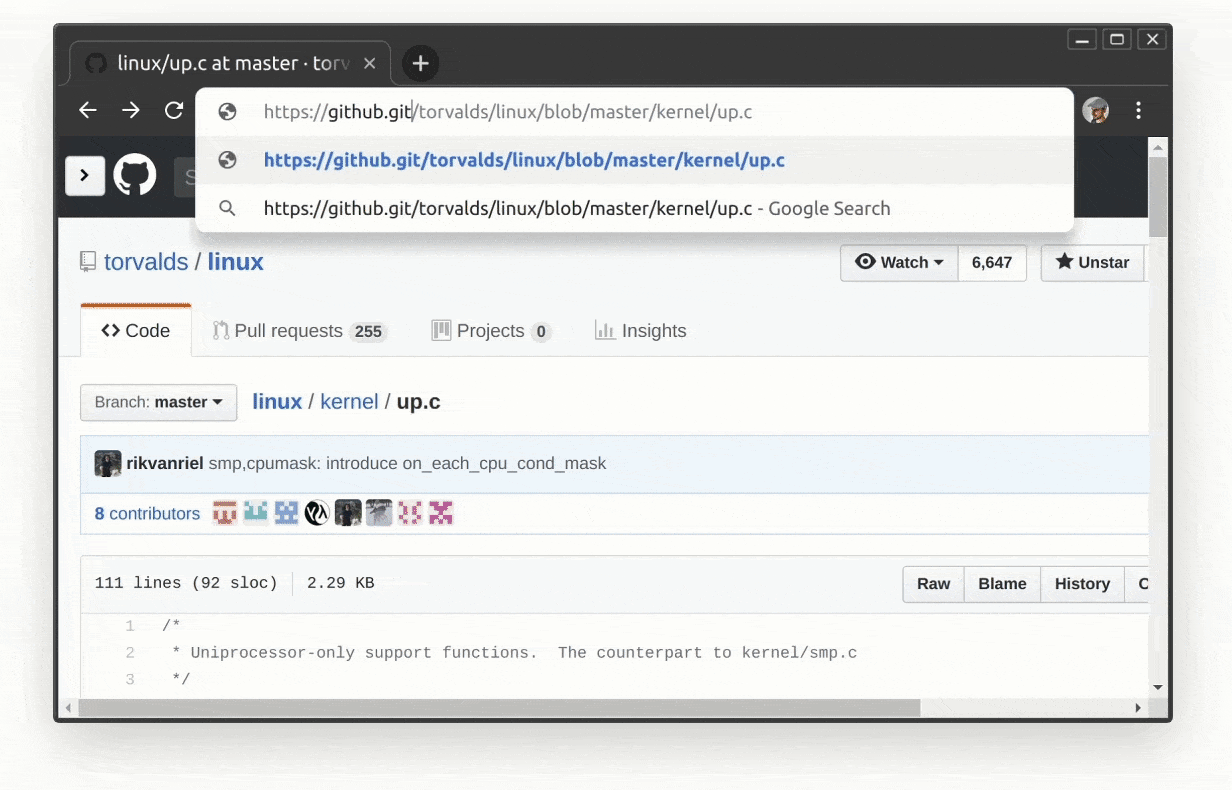Open the 8 contributors link
This screenshot has width=1232, height=790.
pyautogui.click(x=147, y=514)
